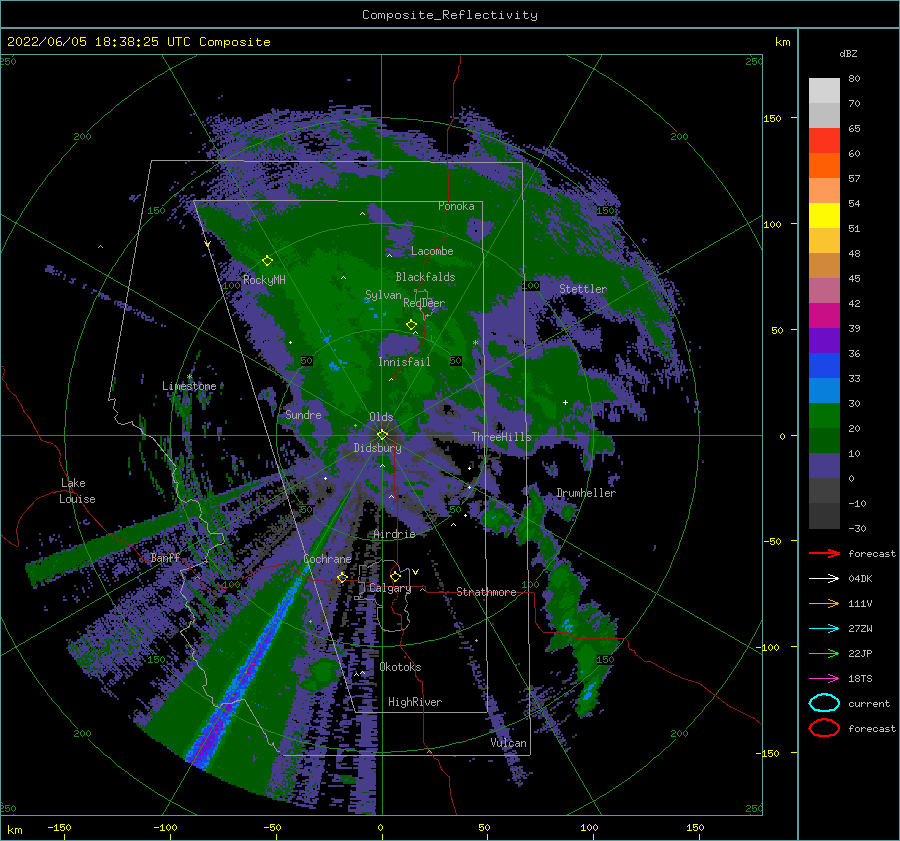The image size is (900, 841).
Task: Click the Composite_Reflectivity title
Action: coord(450,15)
